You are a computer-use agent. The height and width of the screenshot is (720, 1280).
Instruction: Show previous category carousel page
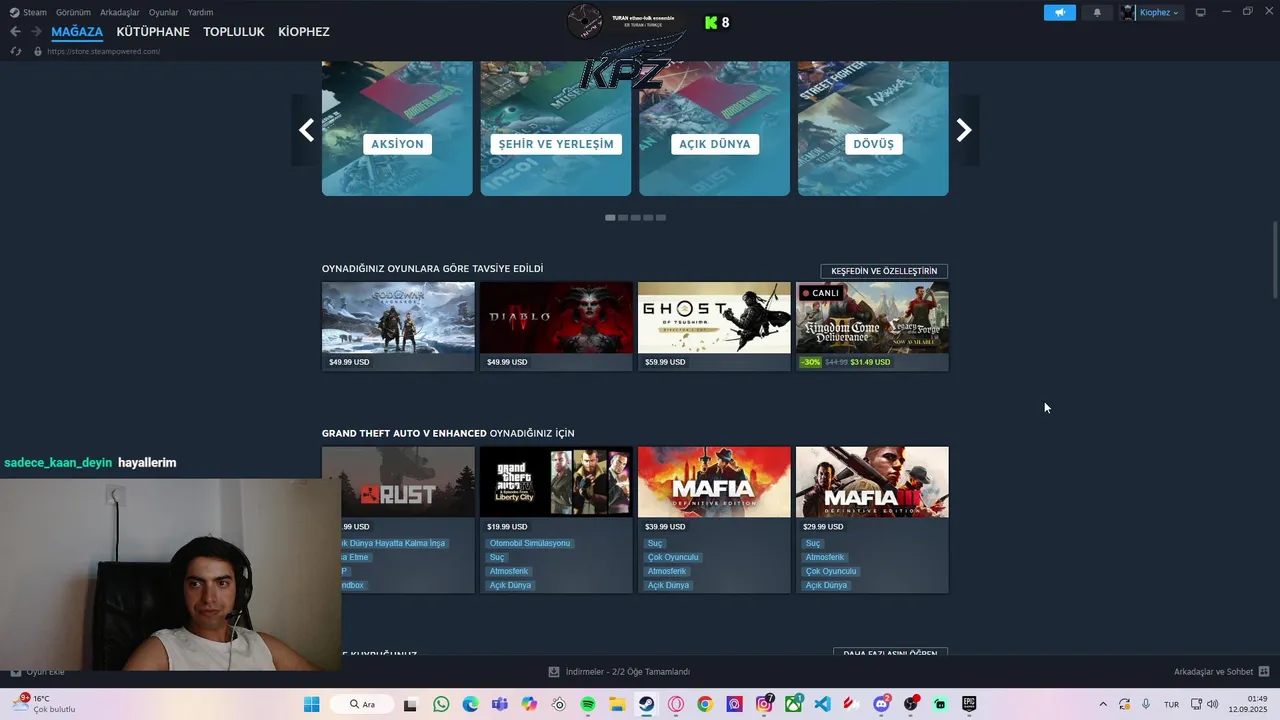coord(307,130)
